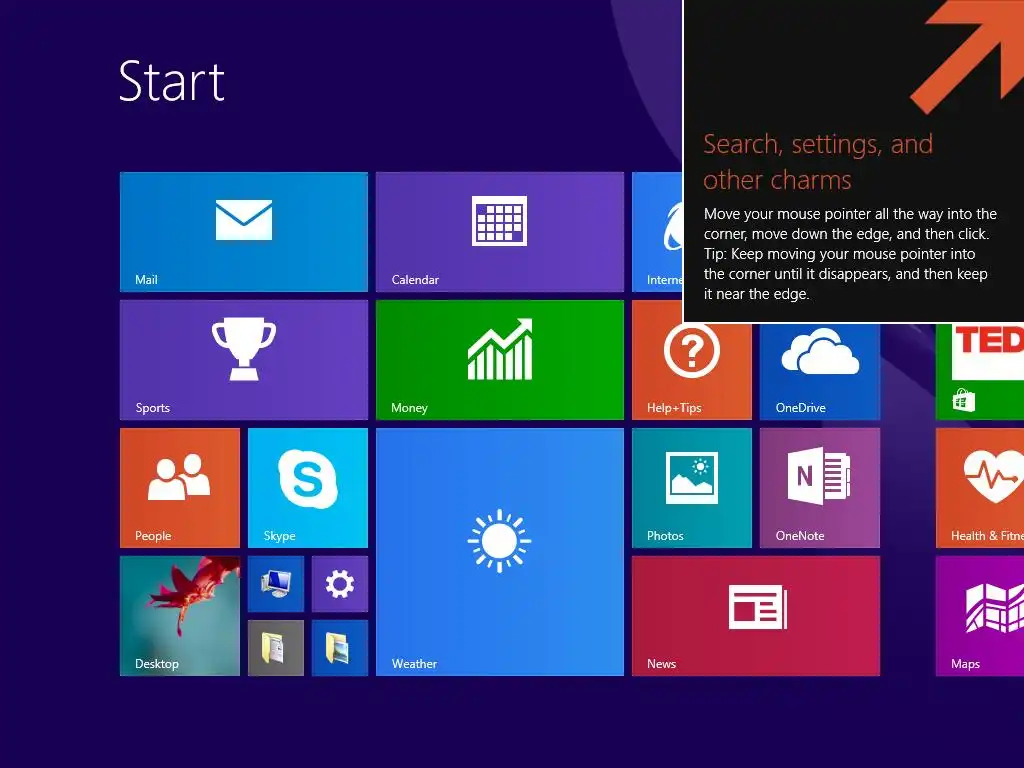Open the OneDrive cloud tile
The height and width of the screenshot is (768, 1024).
820,371
